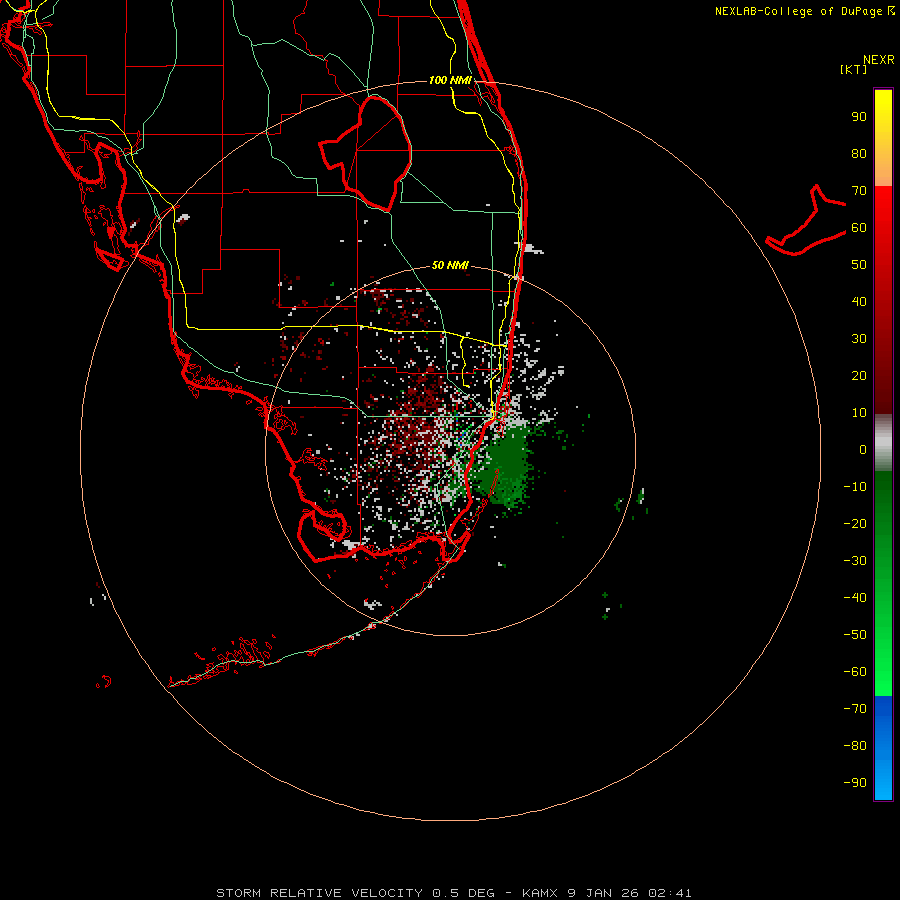900x900 pixels.
Task: Click the 02:41 timestamp in the caption
Action: (x=670, y=893)
